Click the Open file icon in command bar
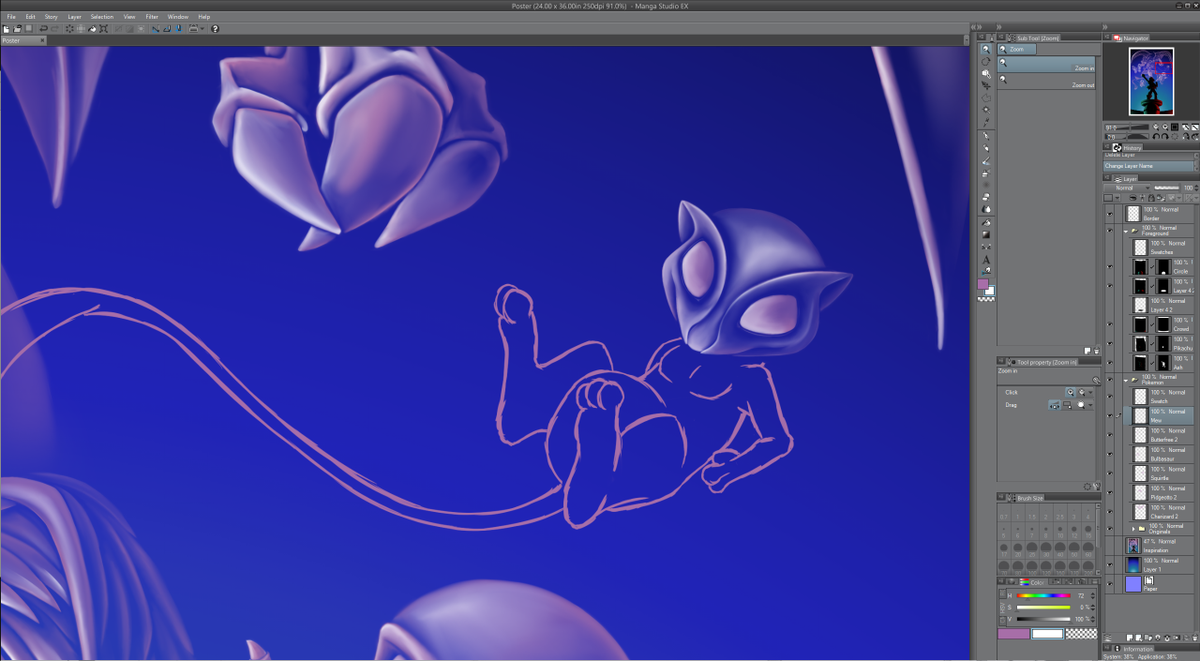The image size is (1200, 661). pyautogui.click(x=17, y=29)
